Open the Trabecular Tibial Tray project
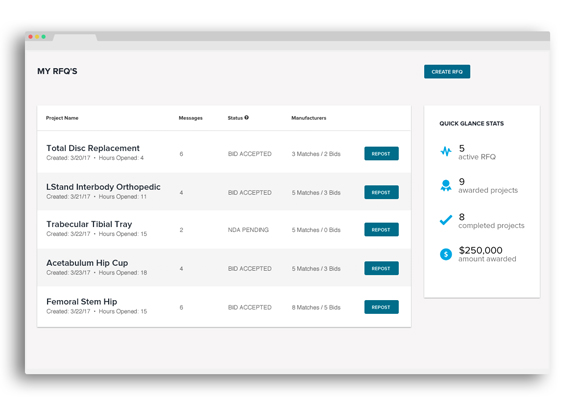 (x=89, y=224)
